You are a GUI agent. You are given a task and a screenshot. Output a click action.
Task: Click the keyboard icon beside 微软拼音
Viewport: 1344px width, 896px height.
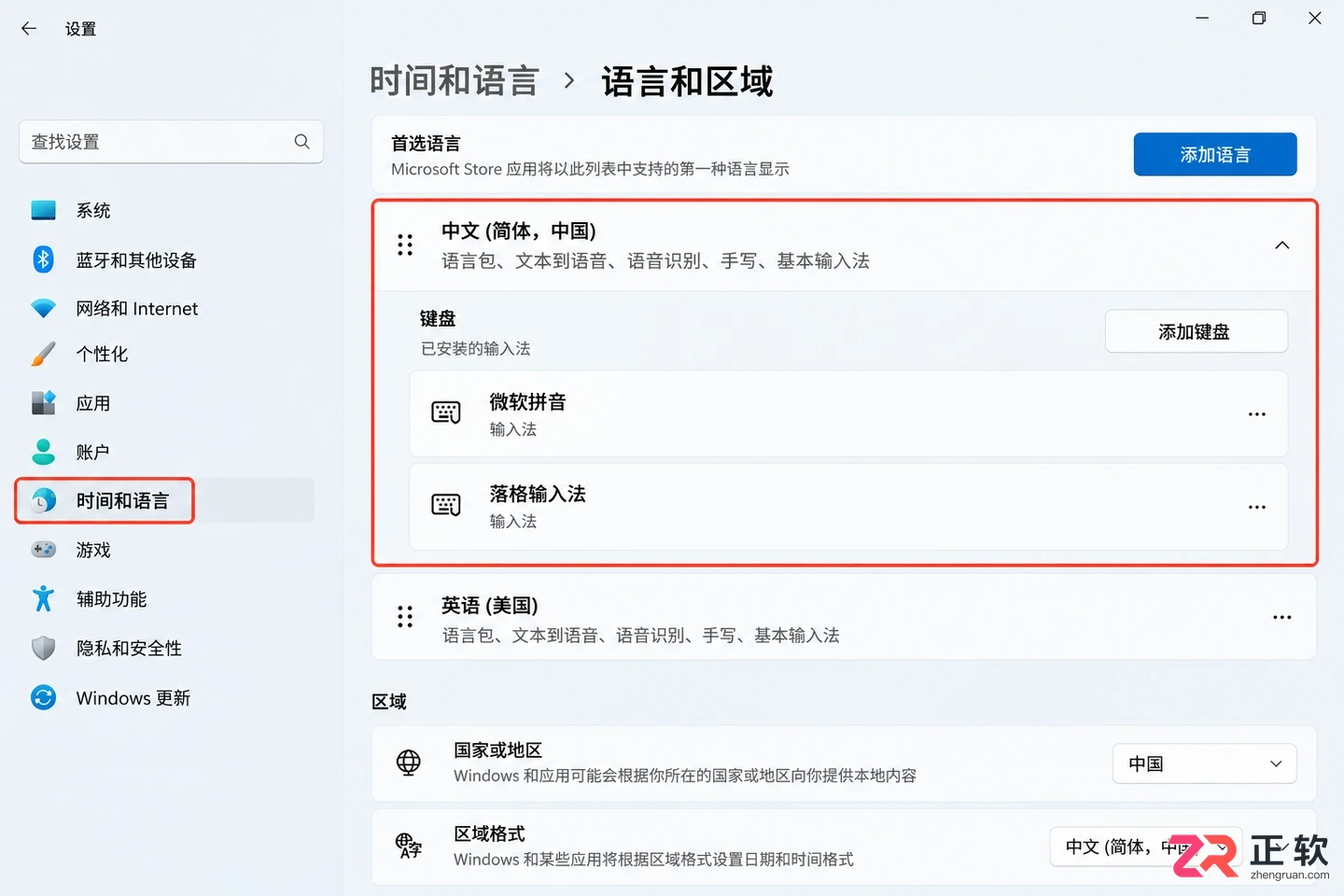tap(446, 413)
